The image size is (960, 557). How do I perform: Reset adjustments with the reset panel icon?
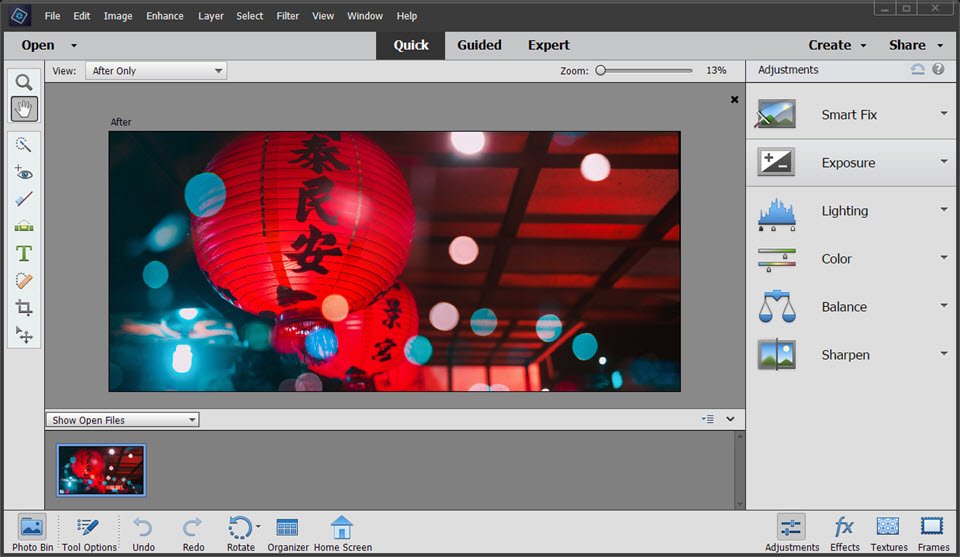click(x=917, y=69)
